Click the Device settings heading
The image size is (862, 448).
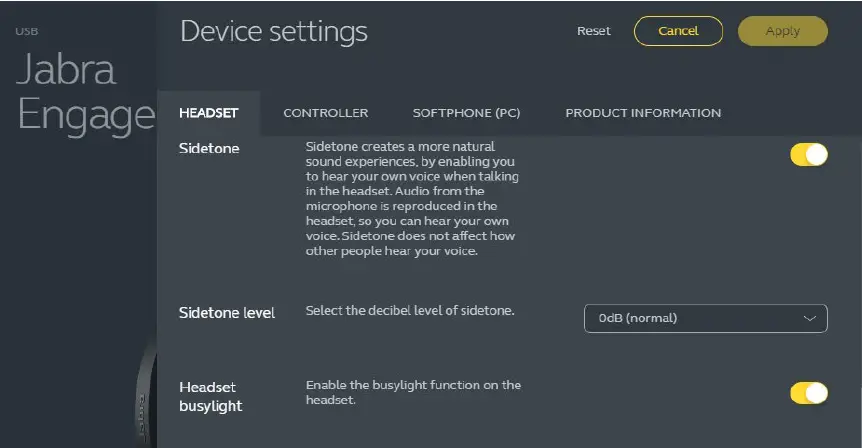point(273,32)
